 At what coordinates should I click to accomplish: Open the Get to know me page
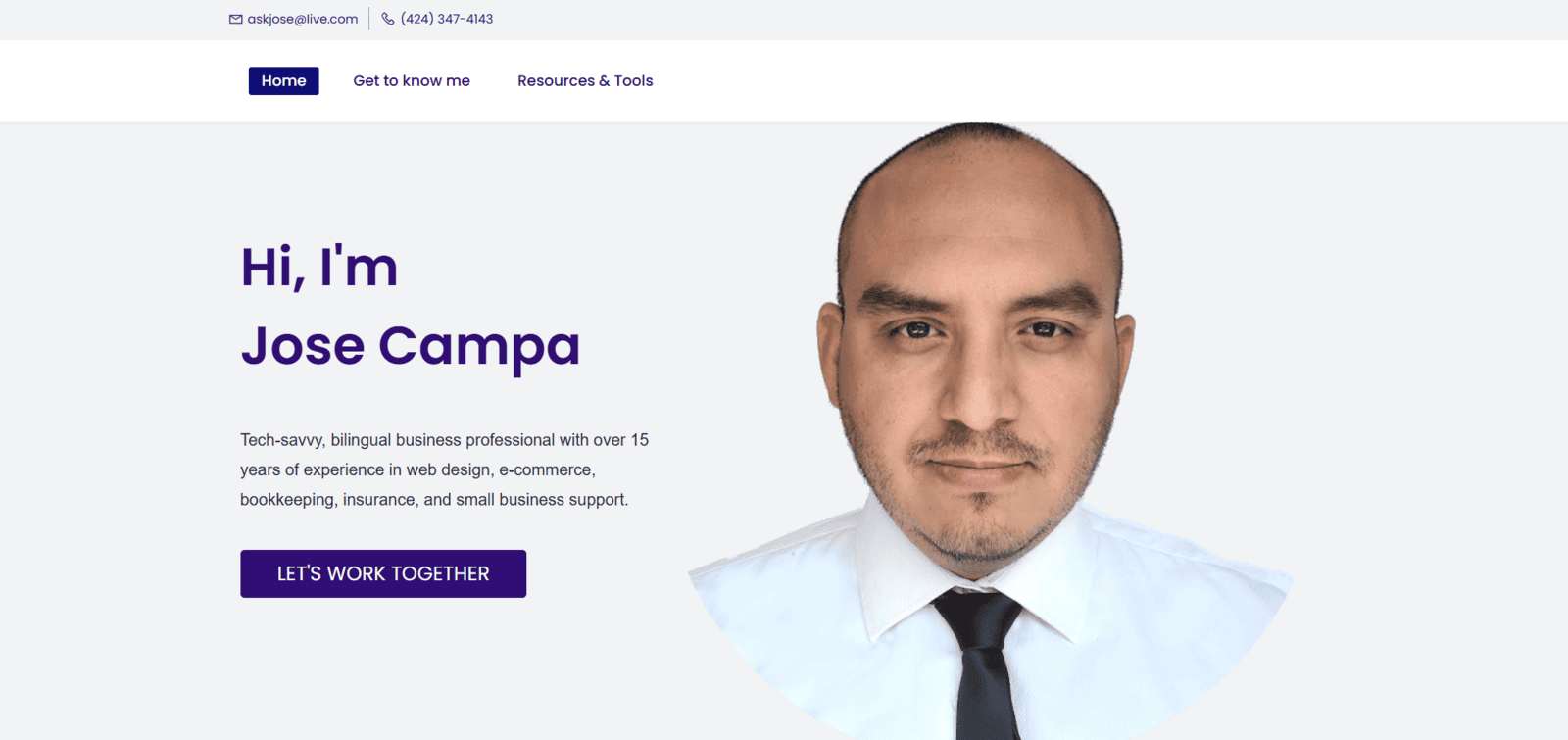pyautogui.click(x=412, y=80)
